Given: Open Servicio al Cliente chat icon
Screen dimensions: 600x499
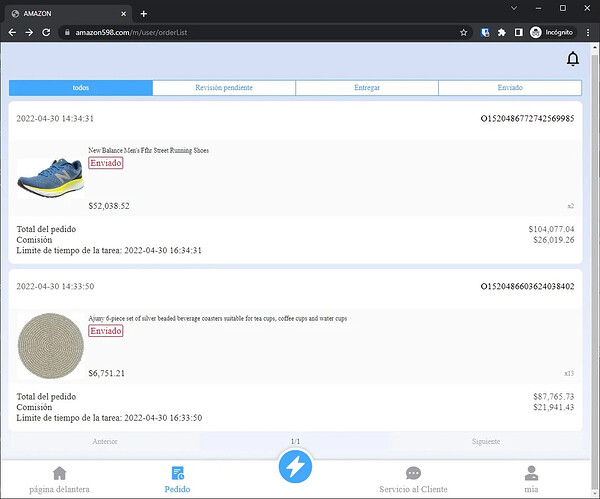Looking at the screenshot, I should (x=413, y=473).
